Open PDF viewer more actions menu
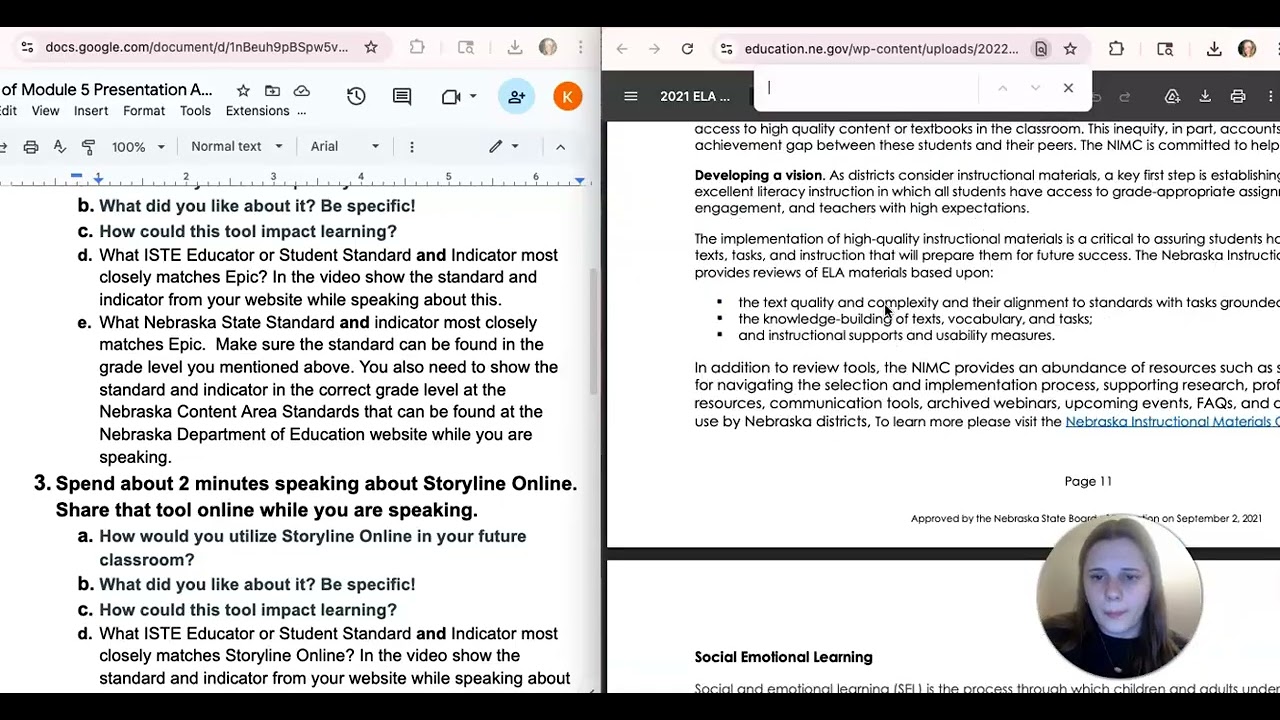The image size is (1280, 720). coord(1270,96)
